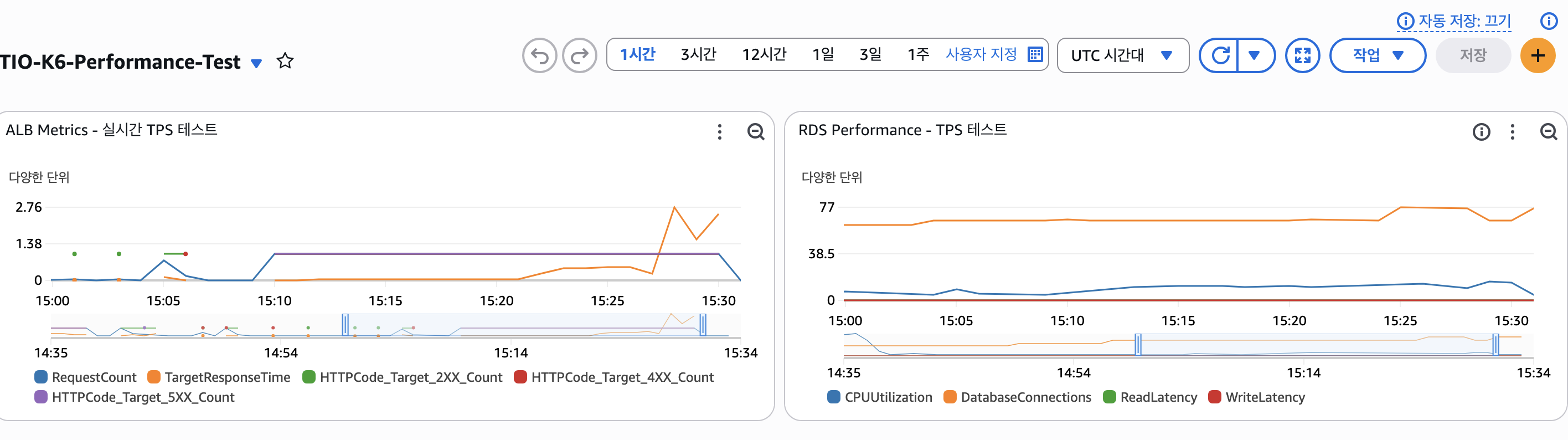The width and height of the screenshot is (1568, 440).
Task: Click auto-save info icon
Action: pos(1405,21)
